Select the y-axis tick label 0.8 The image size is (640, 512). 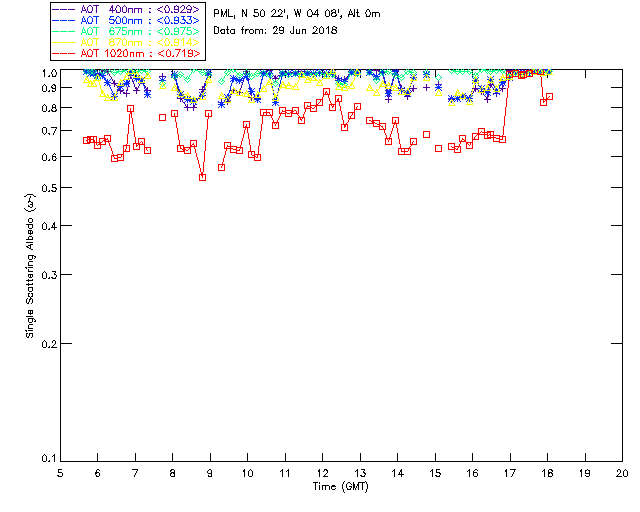(49, 108)
